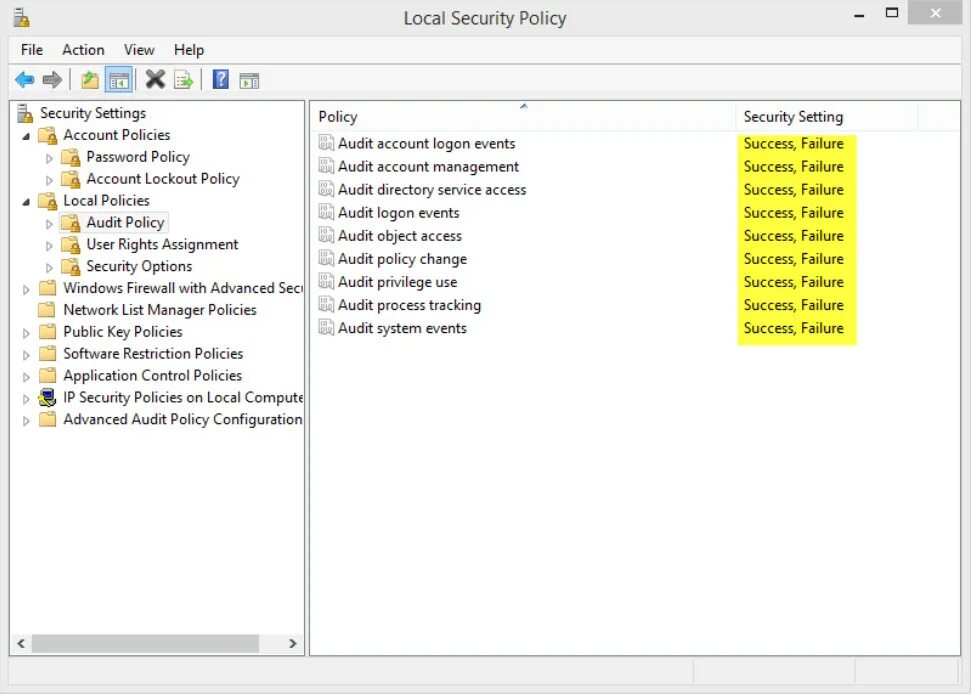Viewport: 971px width, 696px height.
Task: Click the Account Lockout Policy folder icon
Action: (x=71, y=179)
